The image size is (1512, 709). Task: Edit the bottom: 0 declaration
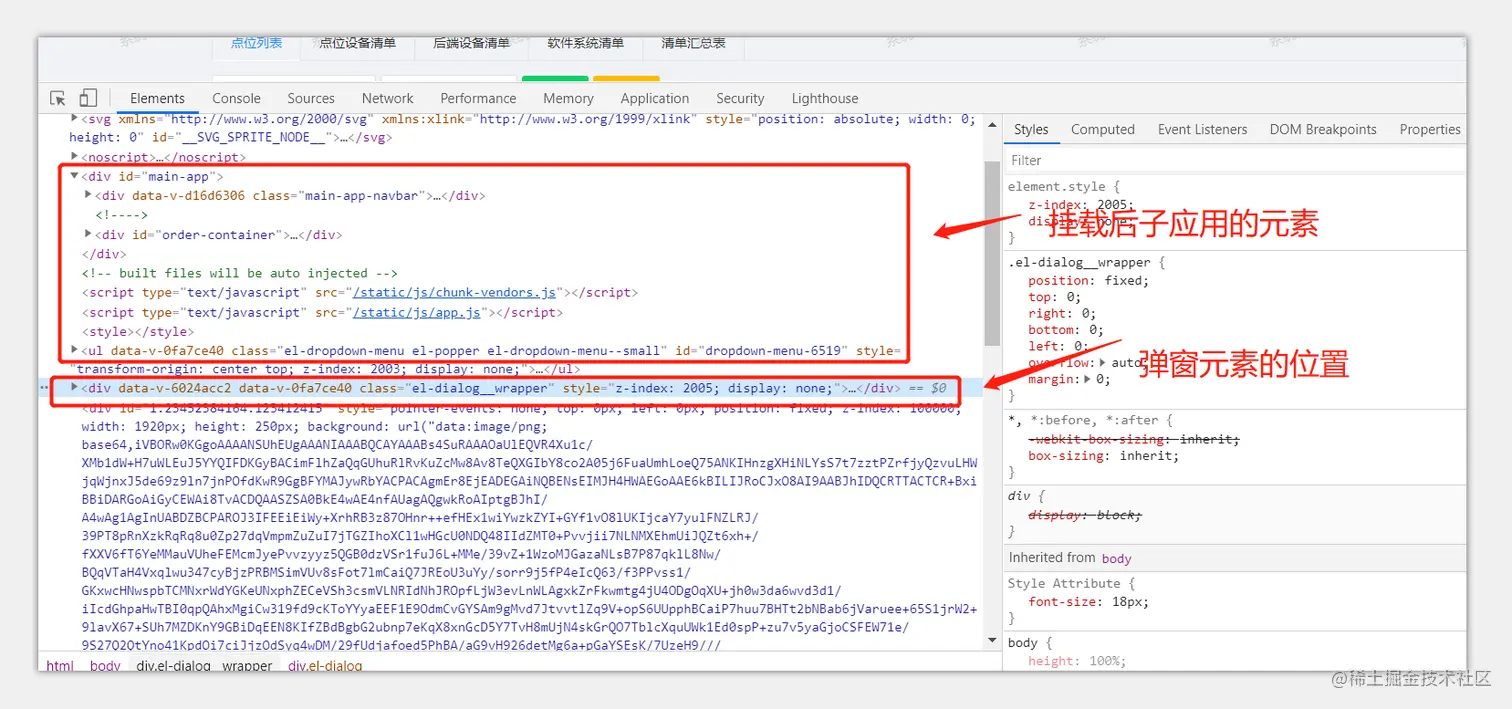pyautogui.click(x=1066, y=330)
